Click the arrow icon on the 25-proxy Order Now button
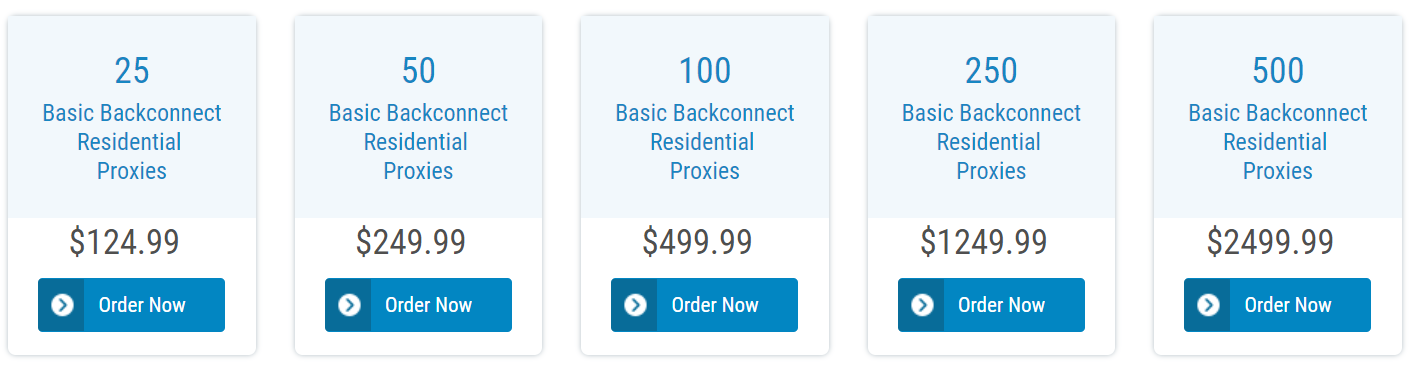 (62, 305)
